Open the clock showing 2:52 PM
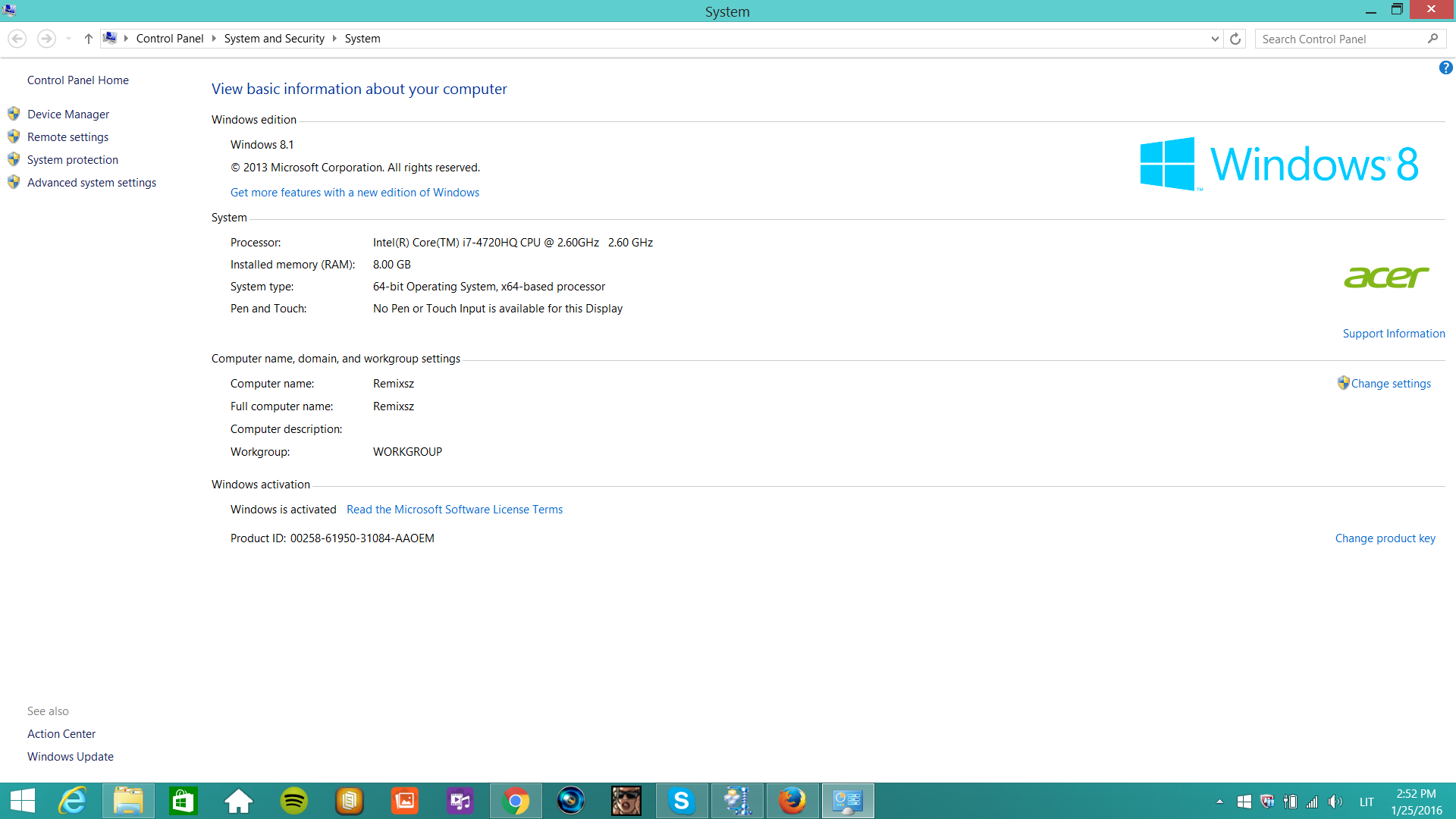The width and height of the screenshot is (1456, 819). (1416, 802)
